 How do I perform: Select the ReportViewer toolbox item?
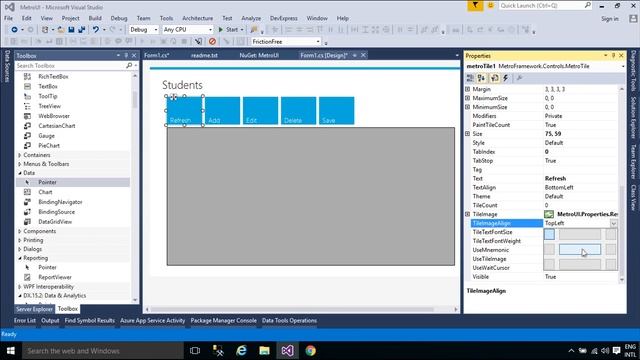(x=55, y=277)
